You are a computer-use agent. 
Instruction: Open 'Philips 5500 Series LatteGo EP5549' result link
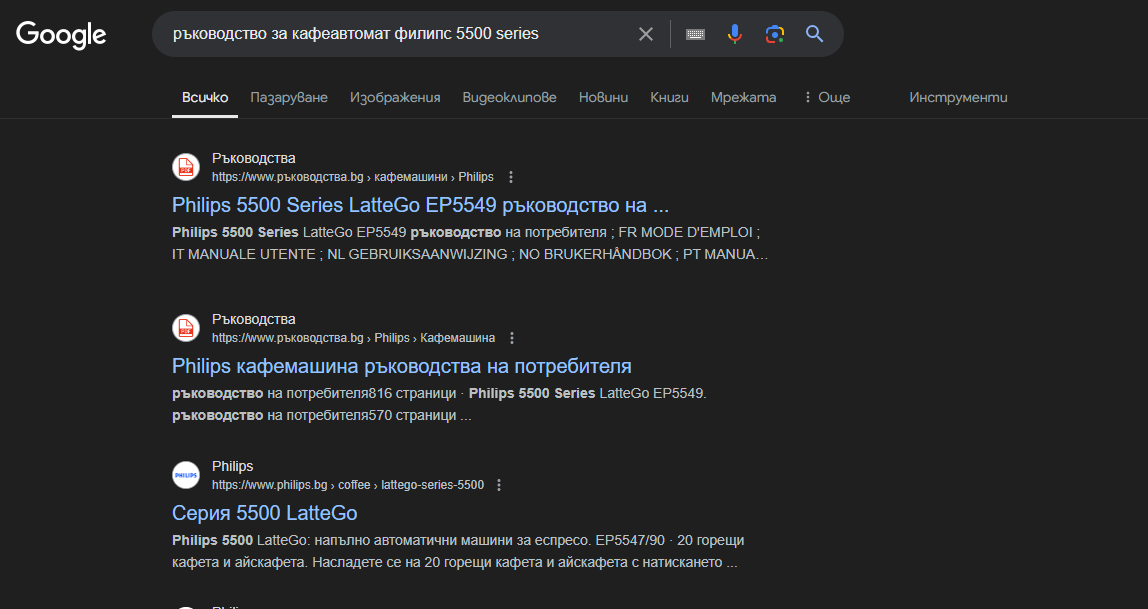420,205
